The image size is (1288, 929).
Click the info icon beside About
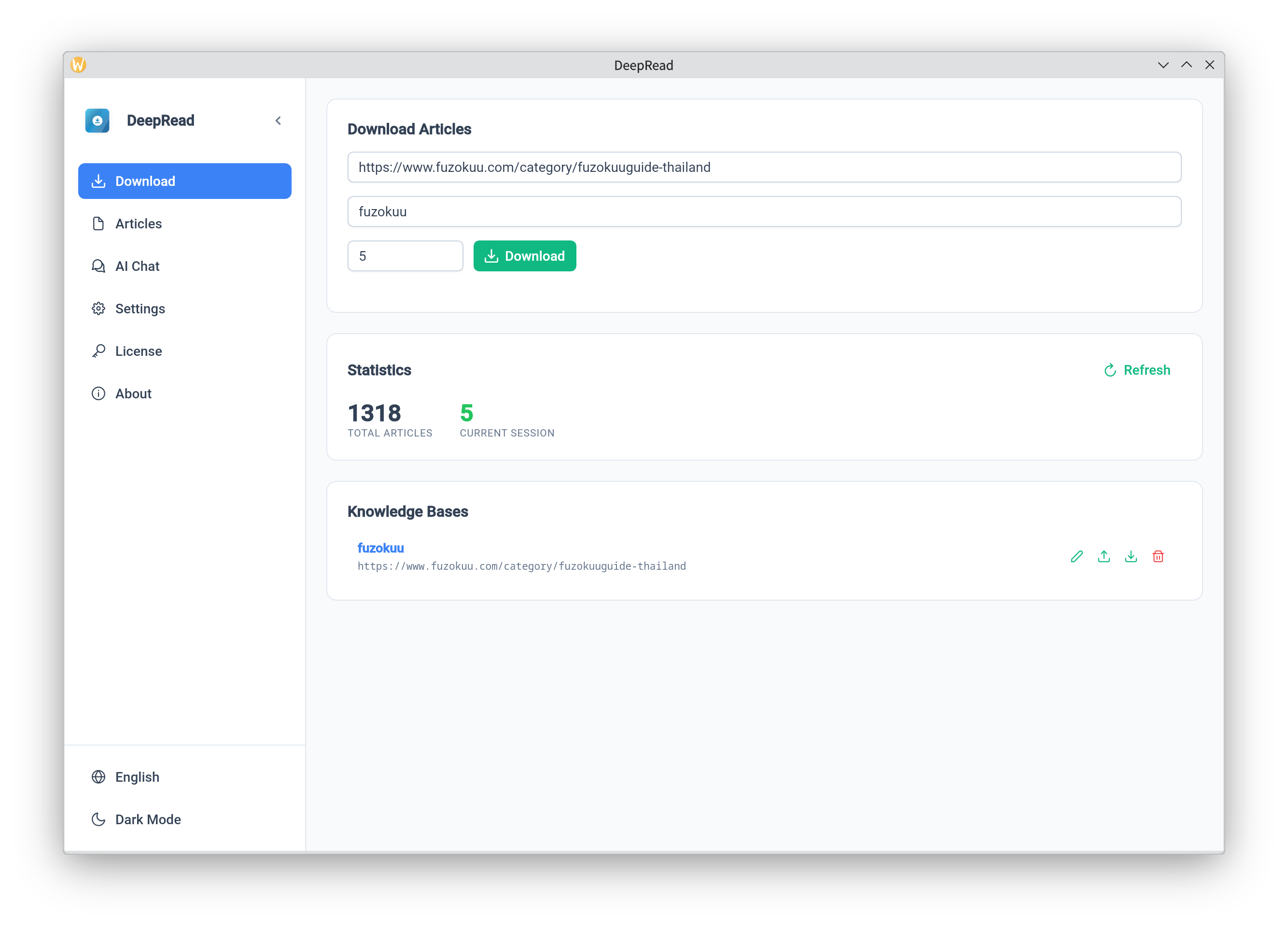coord(98,394)
